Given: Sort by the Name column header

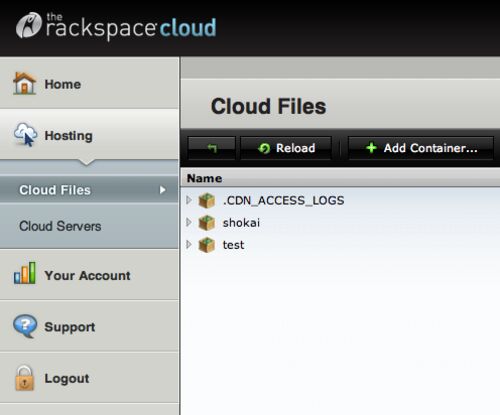Looking at the screenshot, I should tap(204, 178).
